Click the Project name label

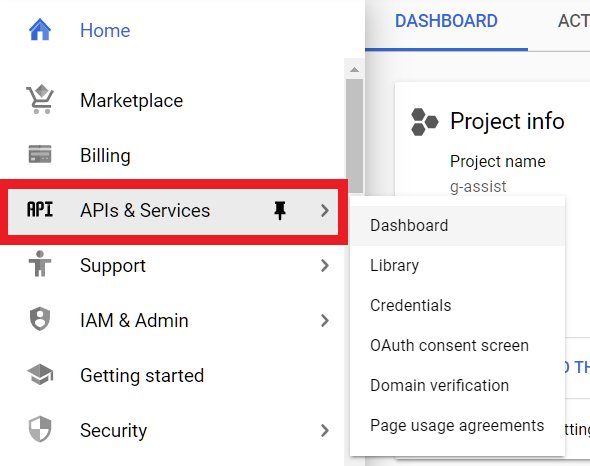[497, 161]
